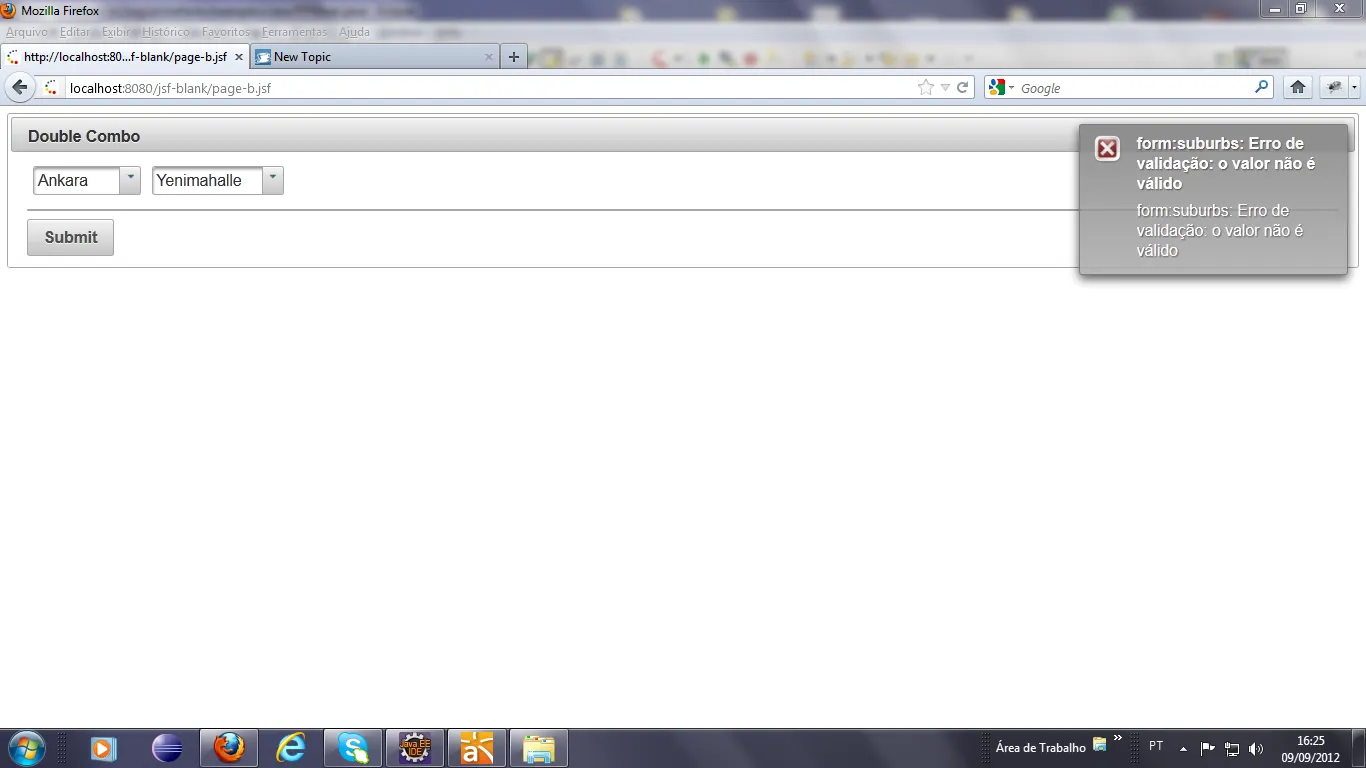Click the loading site icon beside the URL
Viewport: 1366px width, 768px height.
click(x=51, y=88)
